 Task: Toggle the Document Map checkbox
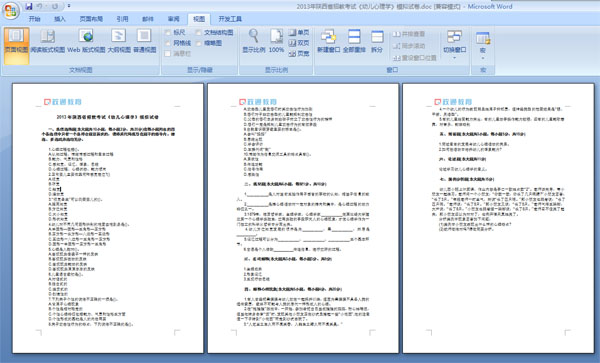198,33
